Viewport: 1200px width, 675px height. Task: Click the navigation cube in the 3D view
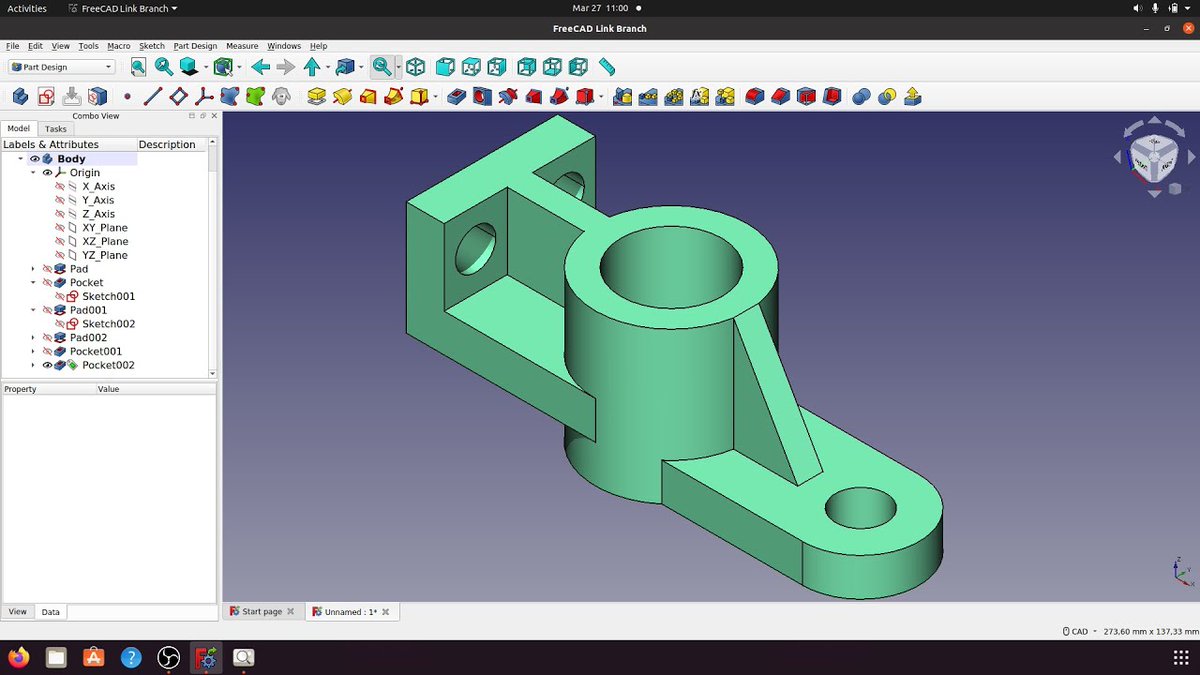1152,156
